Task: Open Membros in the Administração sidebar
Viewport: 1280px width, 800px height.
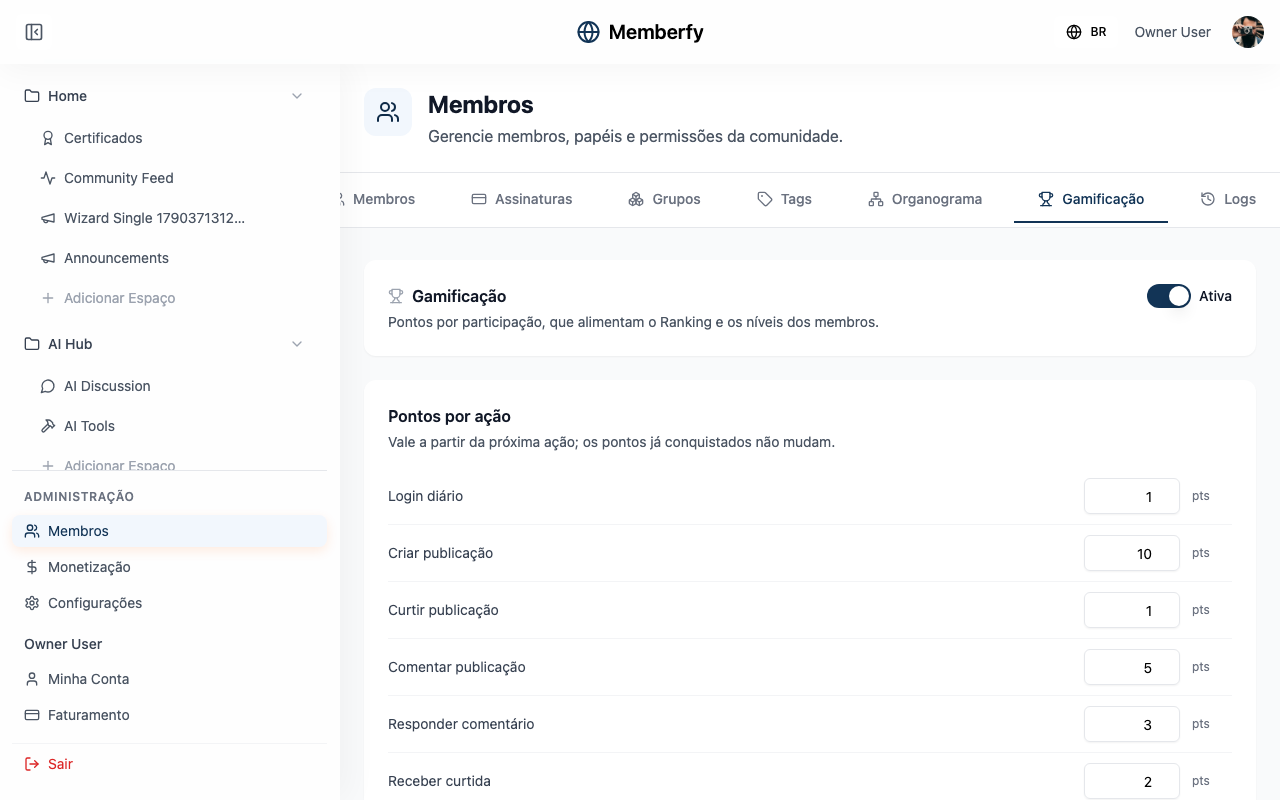Action: [x=170, y=531]
